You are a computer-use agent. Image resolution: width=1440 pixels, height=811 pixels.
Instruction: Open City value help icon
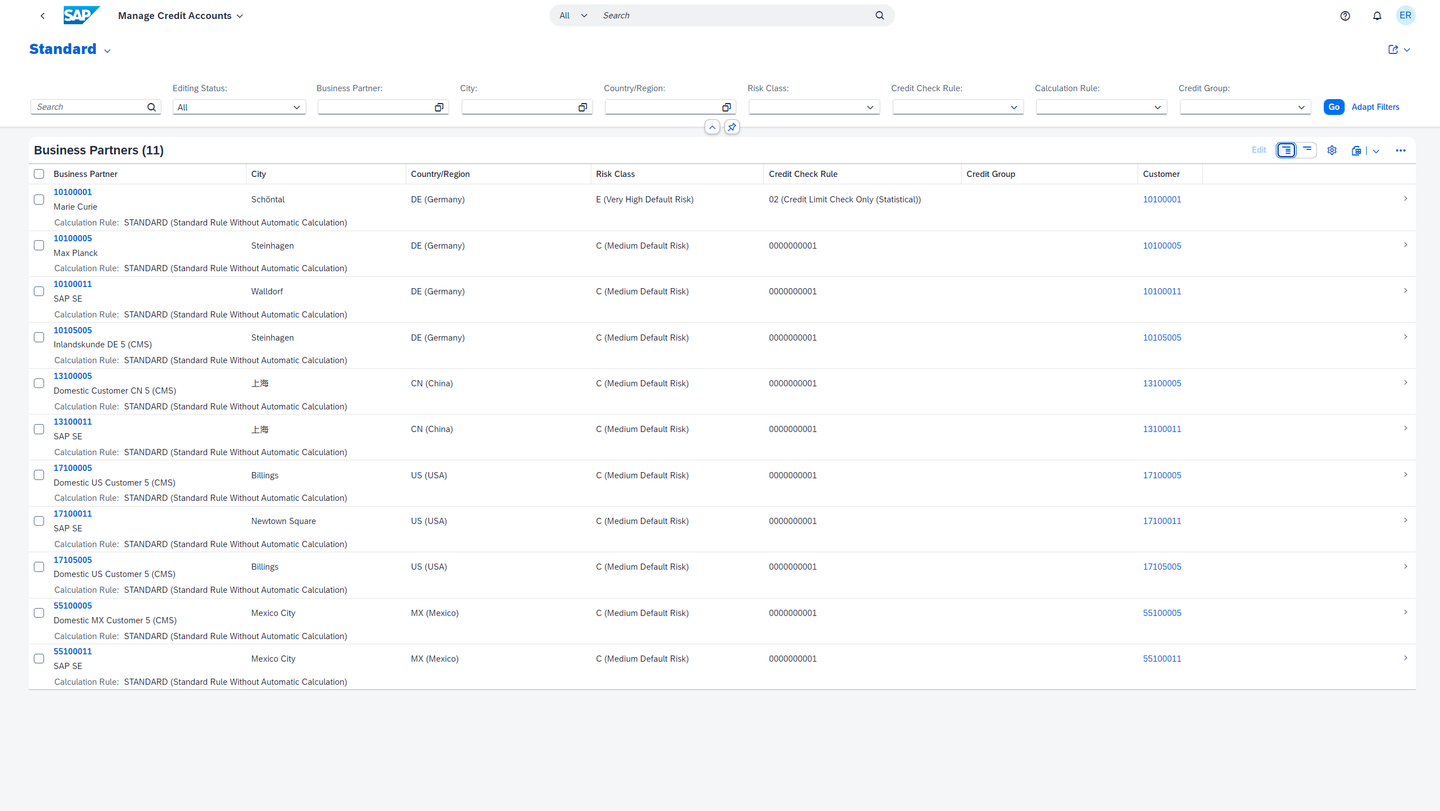583,107
